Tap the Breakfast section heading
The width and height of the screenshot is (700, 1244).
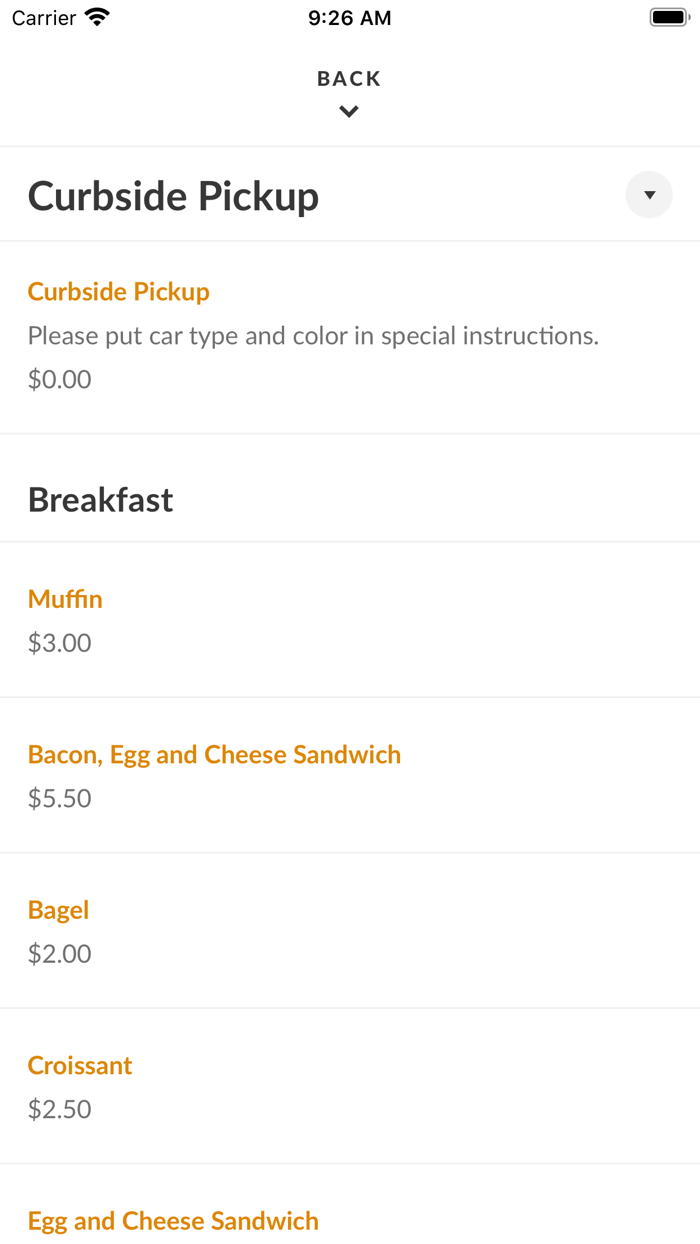point(100,499)
